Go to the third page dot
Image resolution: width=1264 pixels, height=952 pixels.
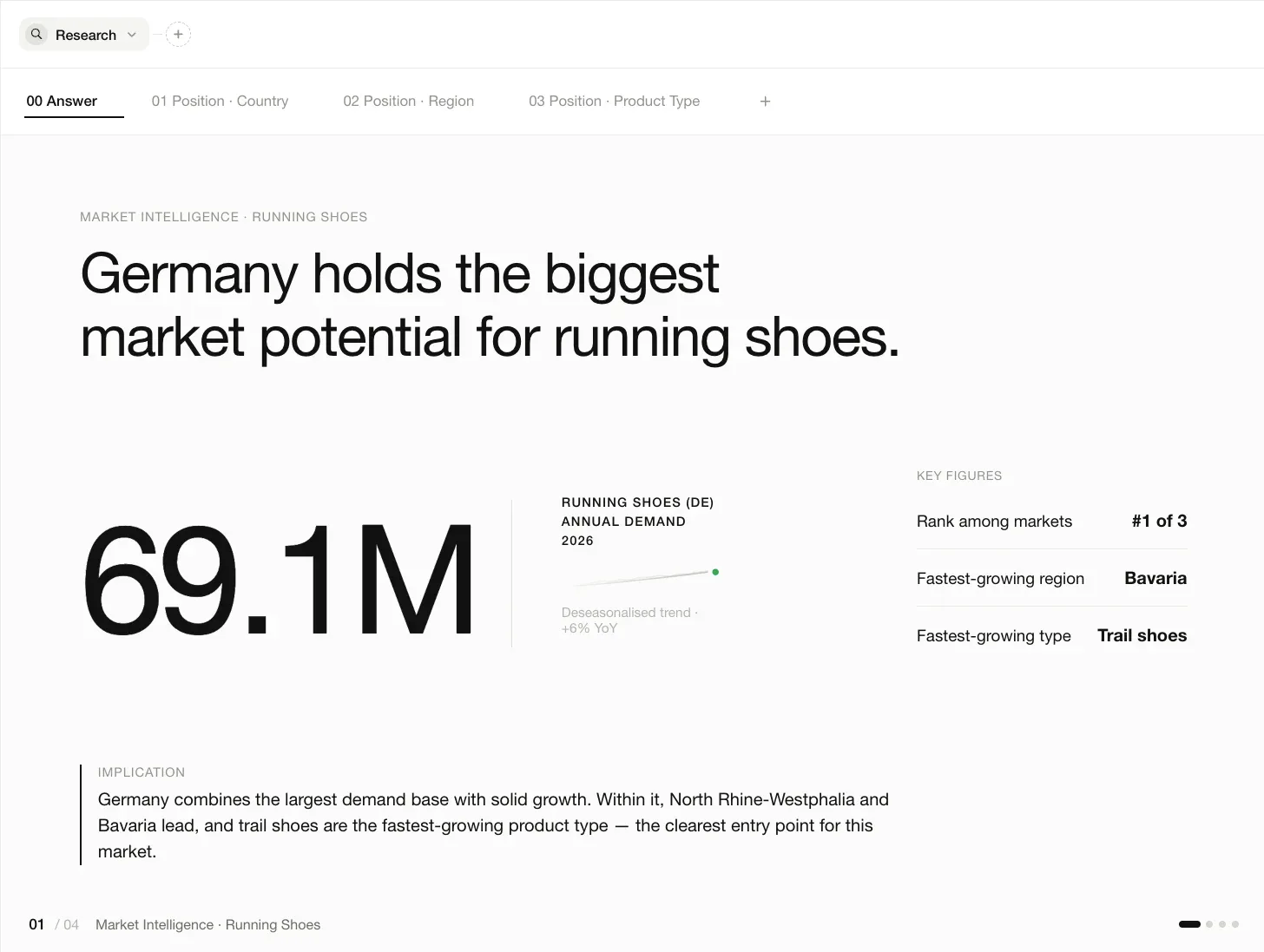click(1222, 924)
